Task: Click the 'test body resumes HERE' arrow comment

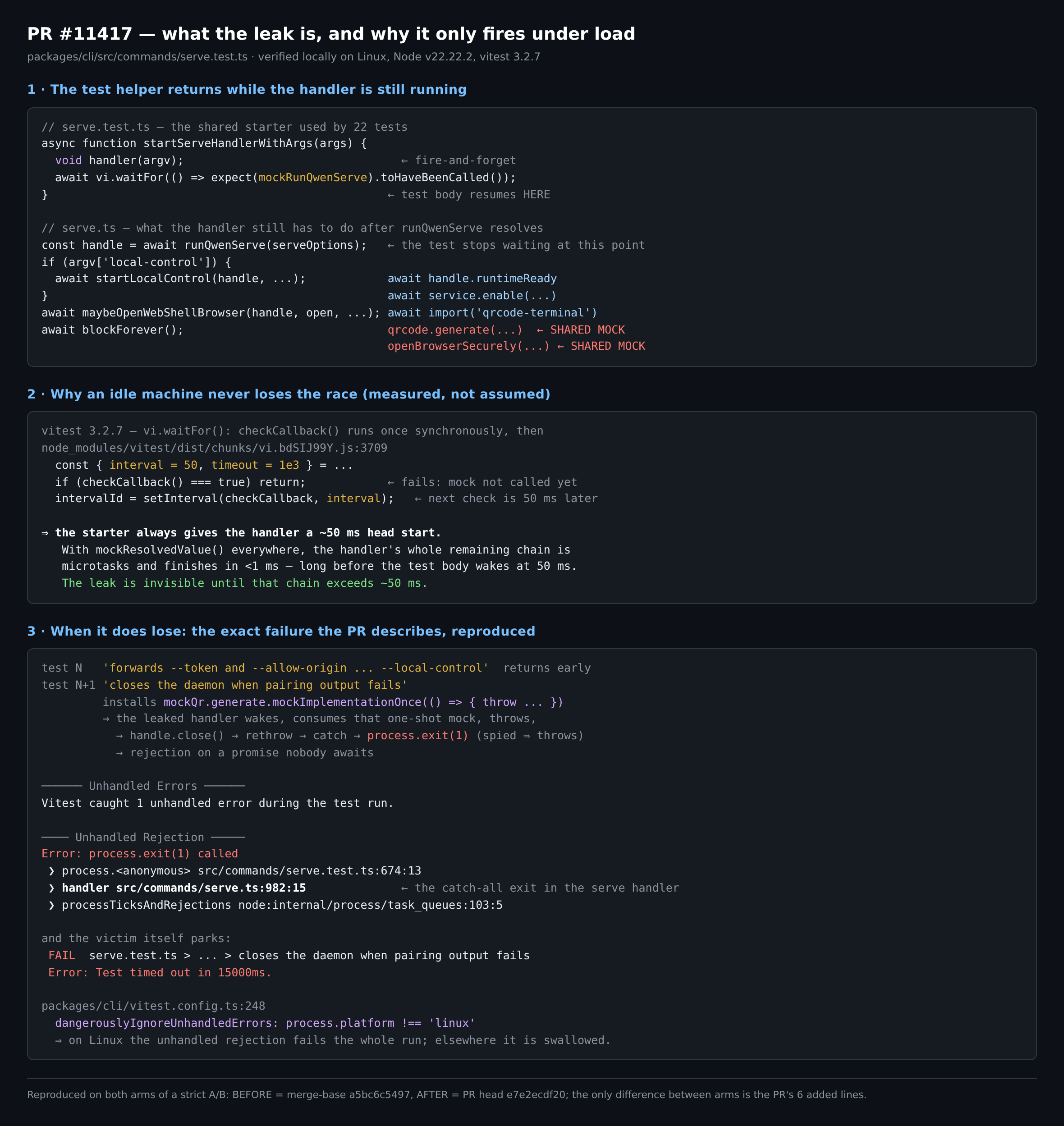Action: click(468, 194)
